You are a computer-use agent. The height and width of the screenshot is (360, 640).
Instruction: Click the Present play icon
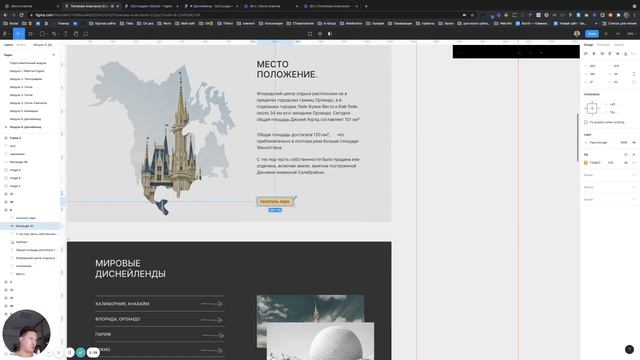606,34
